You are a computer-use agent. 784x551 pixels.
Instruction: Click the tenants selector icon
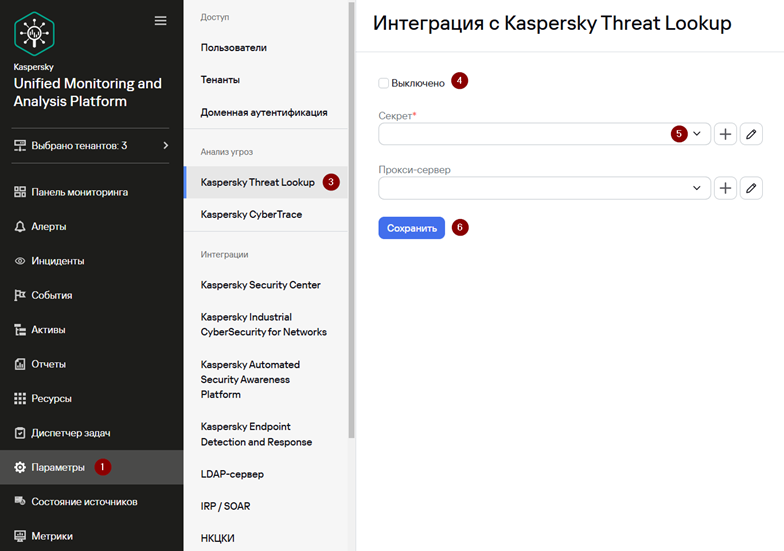pos(20,146)
